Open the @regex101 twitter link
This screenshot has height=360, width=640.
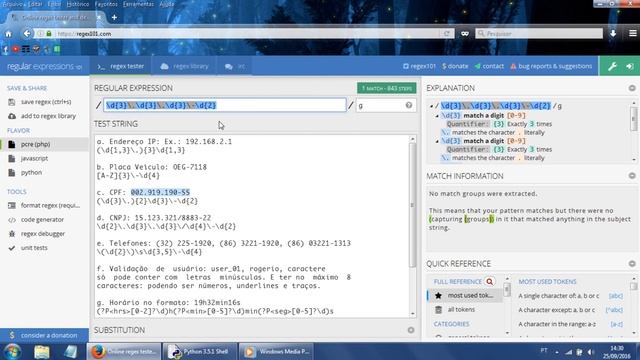(419, 66)
